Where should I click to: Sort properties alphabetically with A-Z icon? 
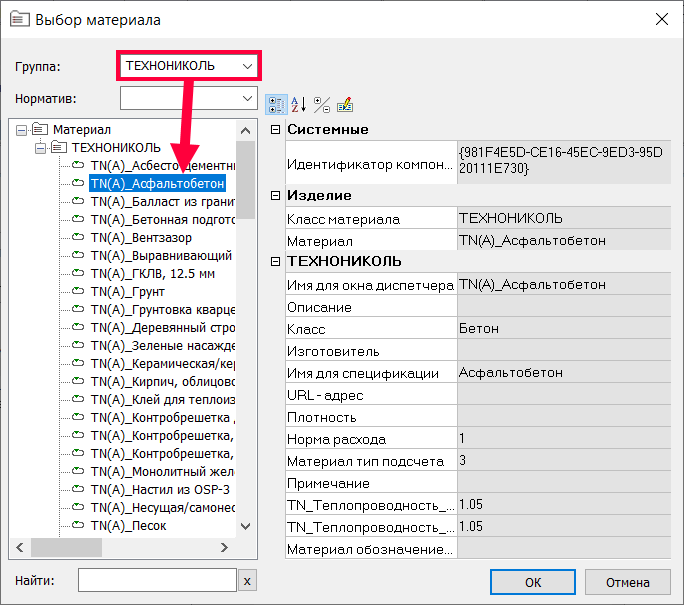point(299,104)
